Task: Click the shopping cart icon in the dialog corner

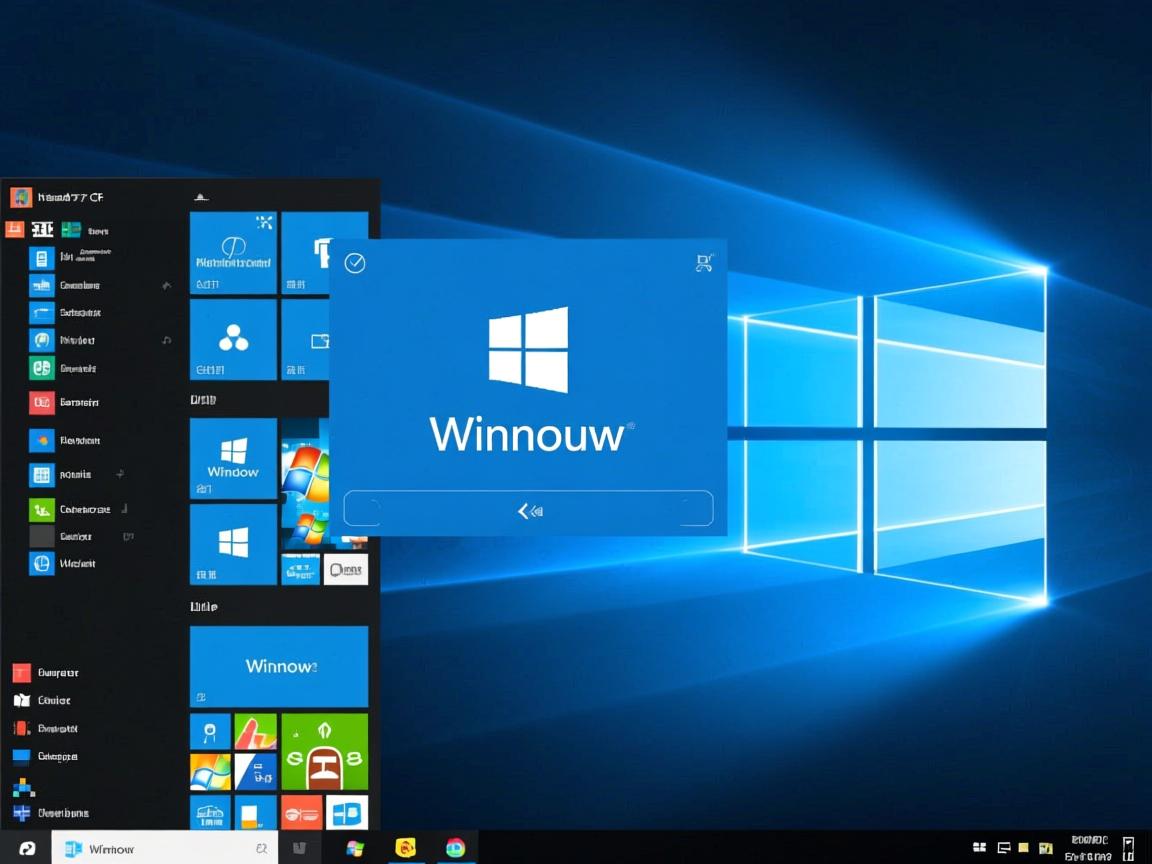Action: [x=703, y=262]
